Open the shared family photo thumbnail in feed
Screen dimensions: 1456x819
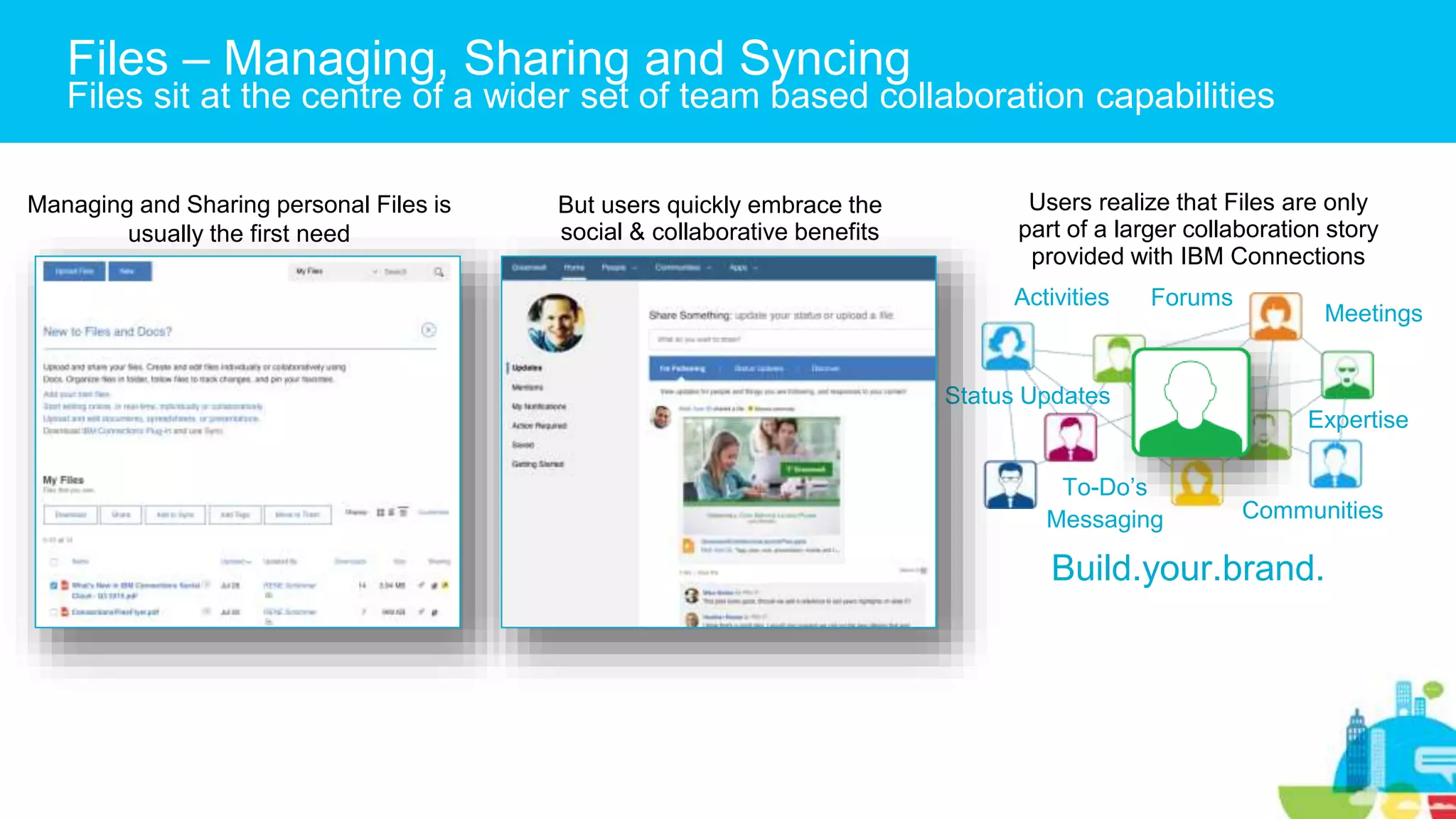click(761, 461)
